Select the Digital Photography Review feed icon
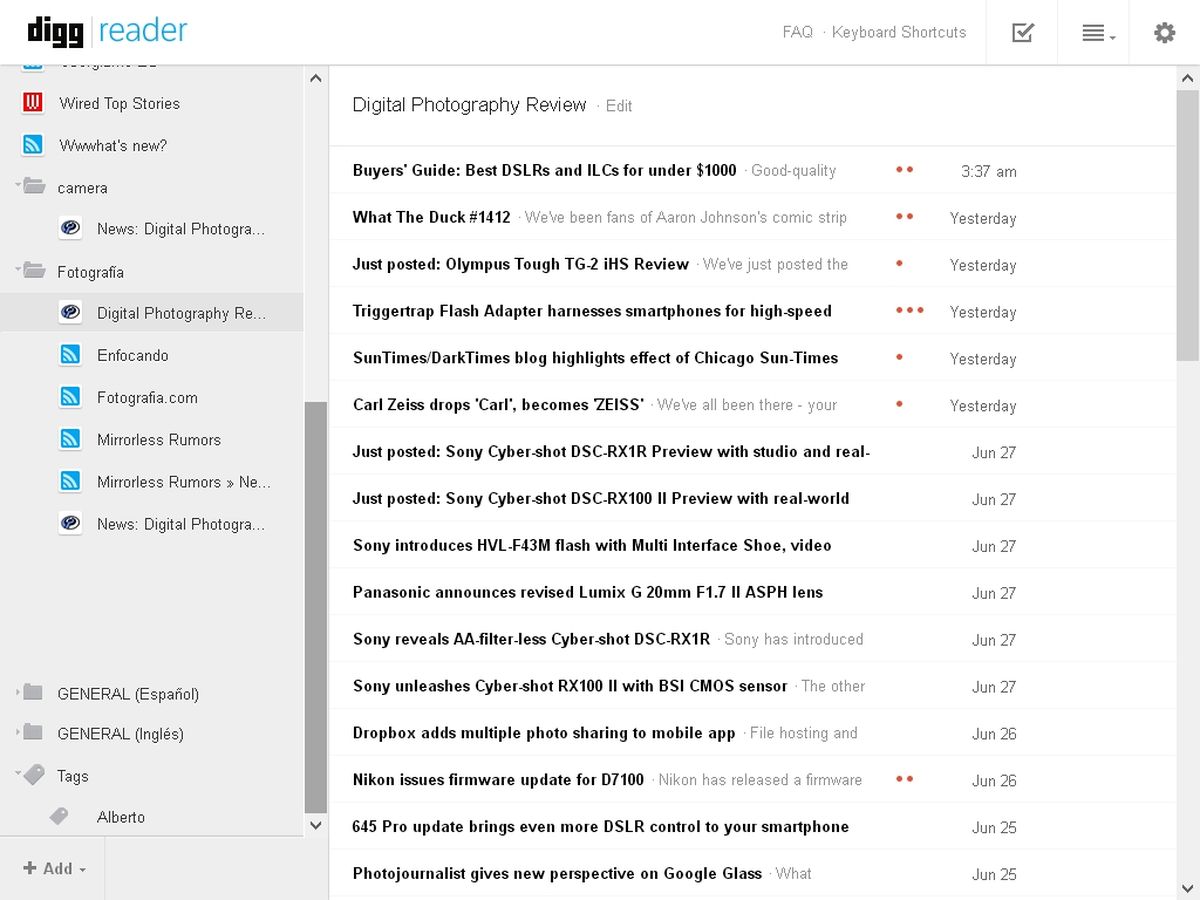This screenshot has width=1200, height=900. [x=70, y=312]
